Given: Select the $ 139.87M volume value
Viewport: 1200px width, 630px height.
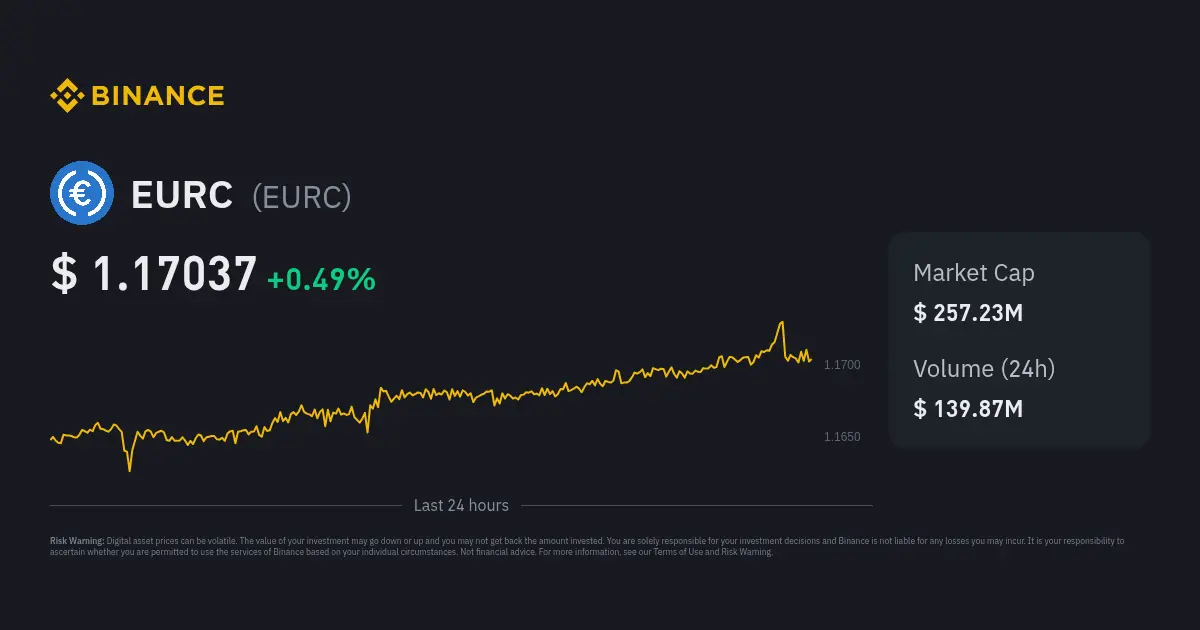Looking at the screenshot, I should point(967,408).
